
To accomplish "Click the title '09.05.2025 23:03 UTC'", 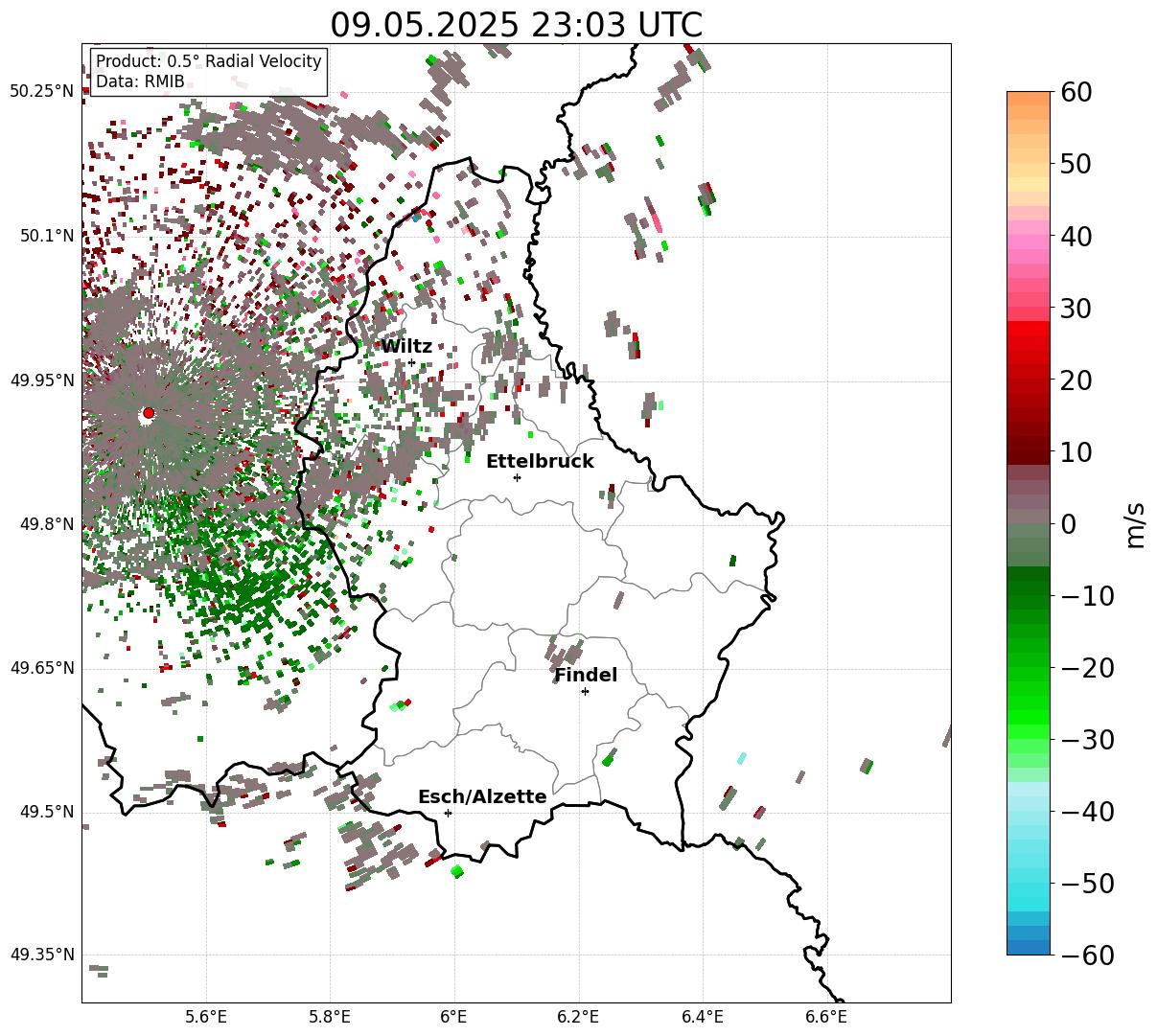I will 516,25.
